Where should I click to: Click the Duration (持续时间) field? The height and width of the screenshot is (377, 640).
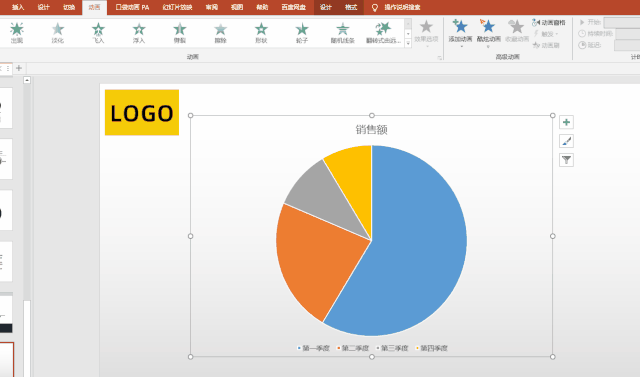click(627, 34)
